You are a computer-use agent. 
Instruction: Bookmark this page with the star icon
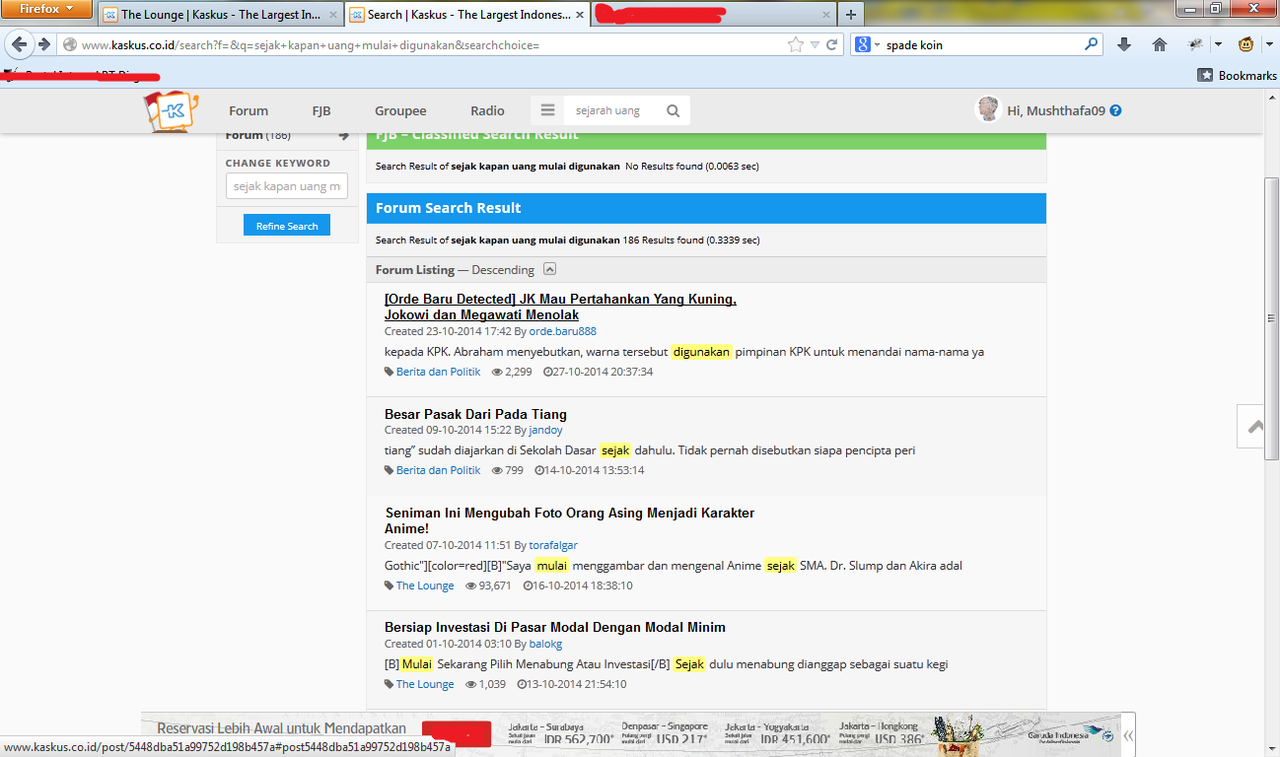point(795,45)
